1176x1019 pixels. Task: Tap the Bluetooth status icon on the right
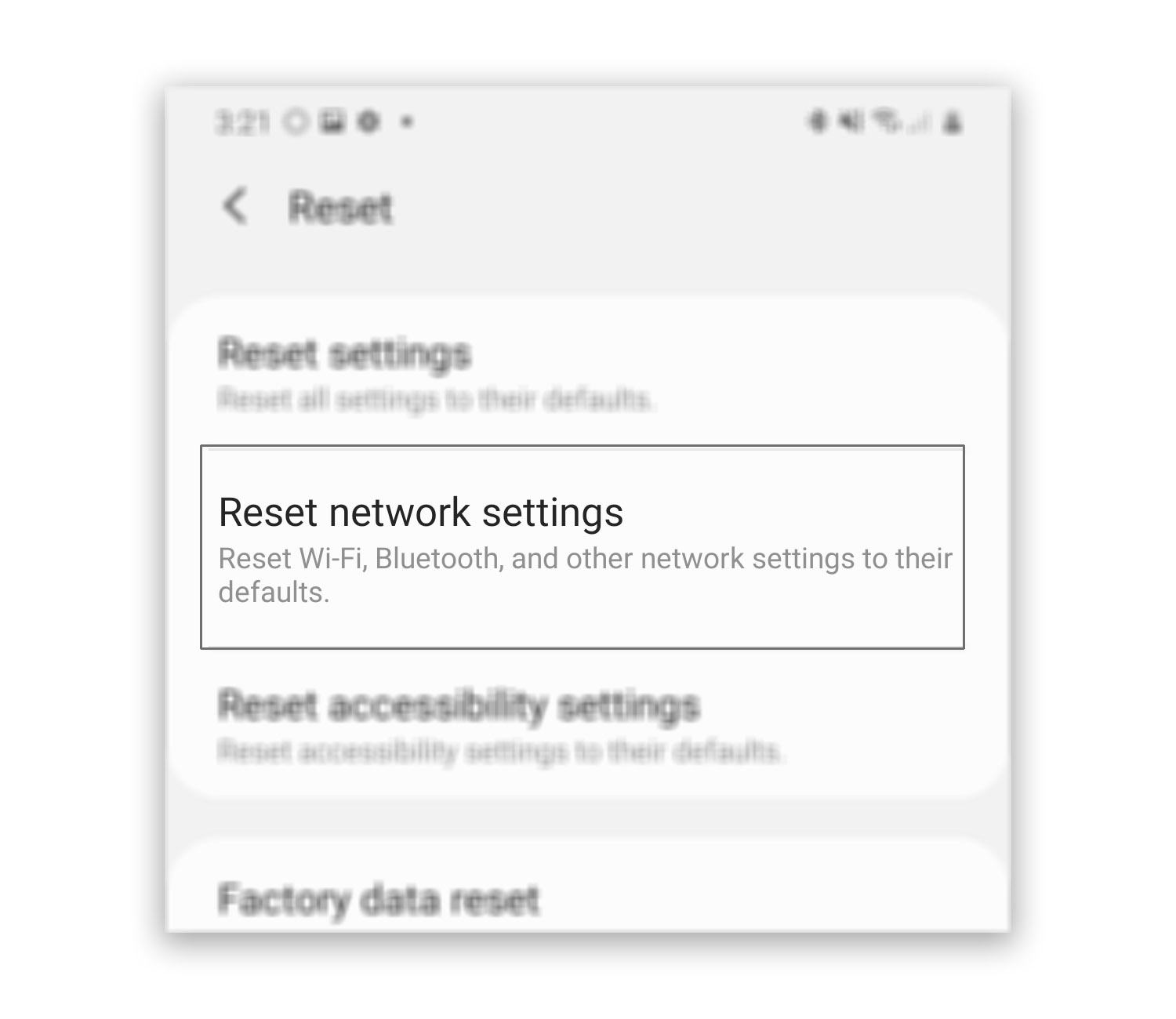click(816, 123)
